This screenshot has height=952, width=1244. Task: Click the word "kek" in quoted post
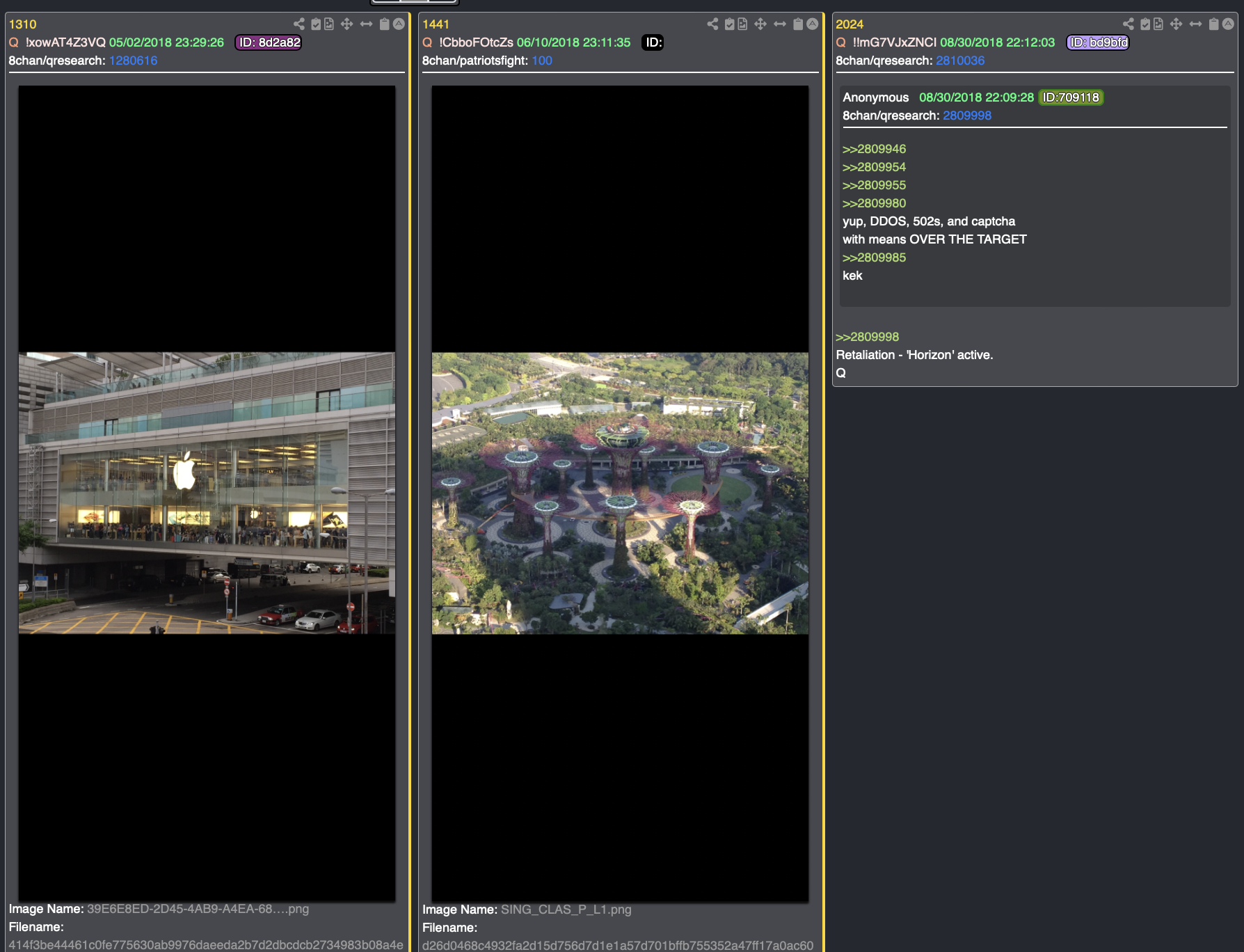(852, 276)
